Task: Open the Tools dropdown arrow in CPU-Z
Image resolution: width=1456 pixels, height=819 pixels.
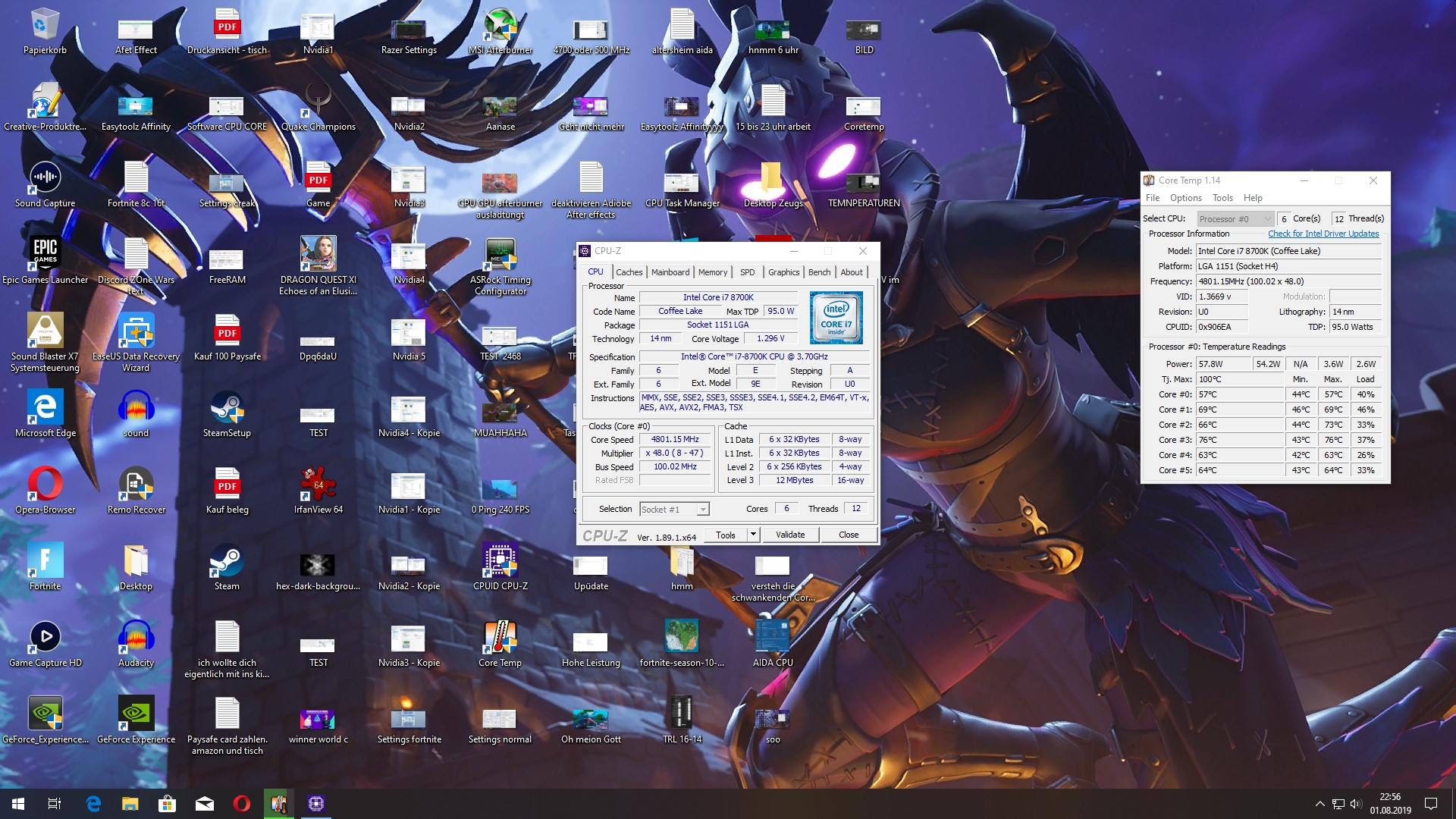Action: (753, 535)
